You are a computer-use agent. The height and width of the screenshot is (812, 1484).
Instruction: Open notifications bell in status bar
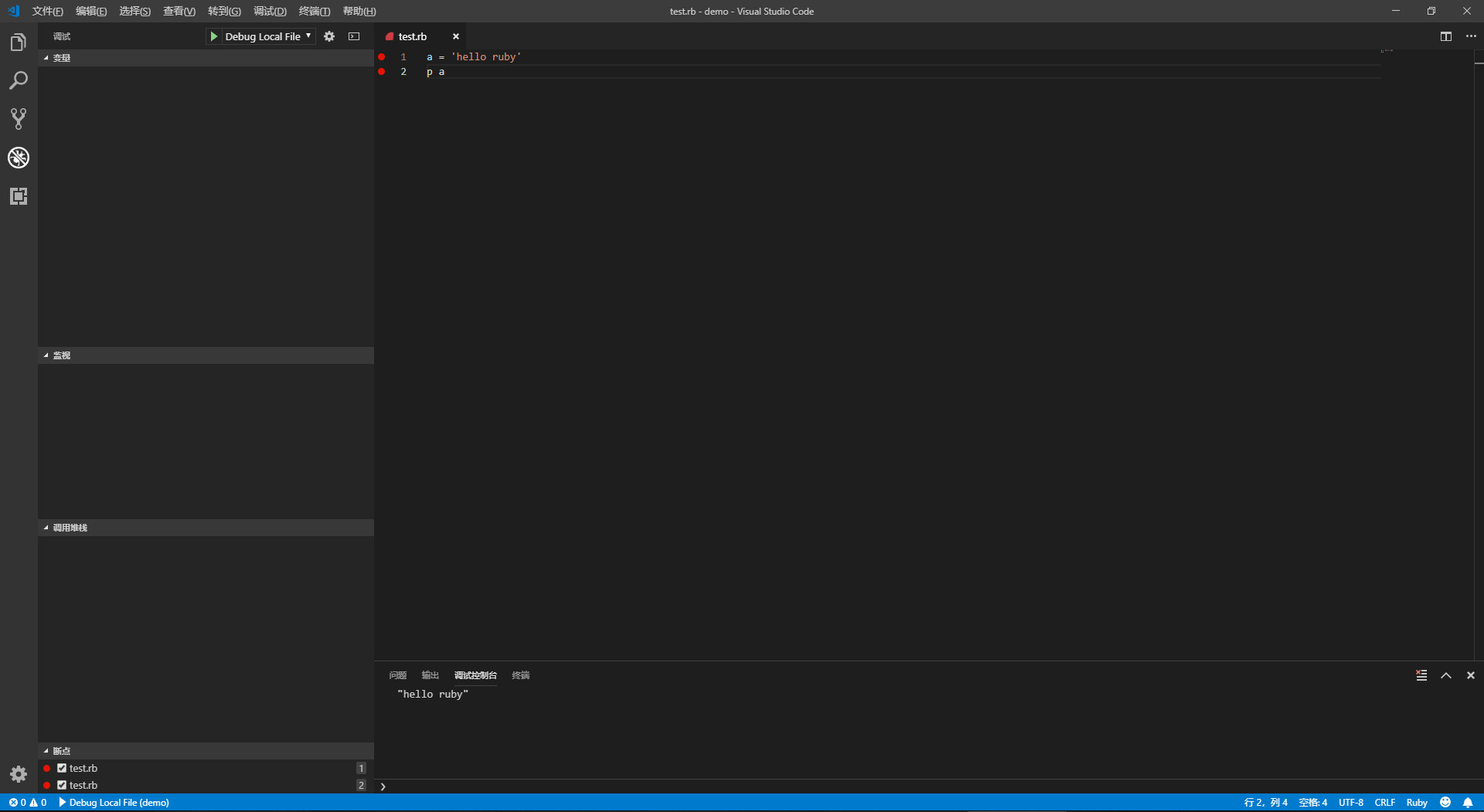pyautogui.click(x=1468, y=803)
